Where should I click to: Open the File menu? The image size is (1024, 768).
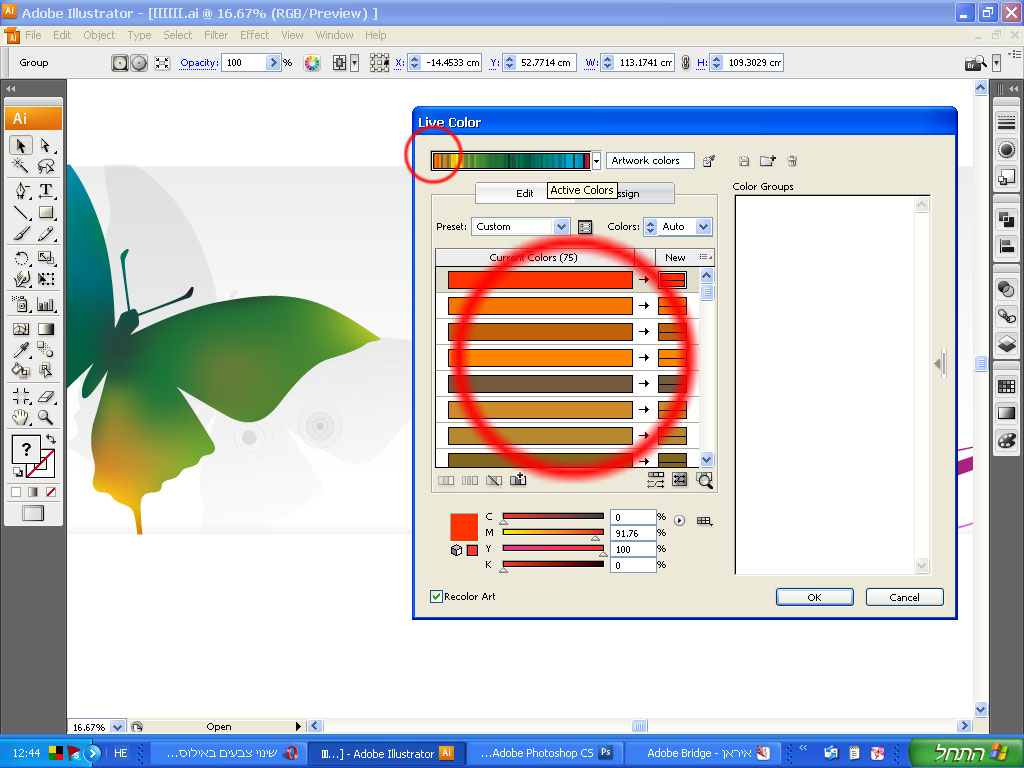pos(33,35)
